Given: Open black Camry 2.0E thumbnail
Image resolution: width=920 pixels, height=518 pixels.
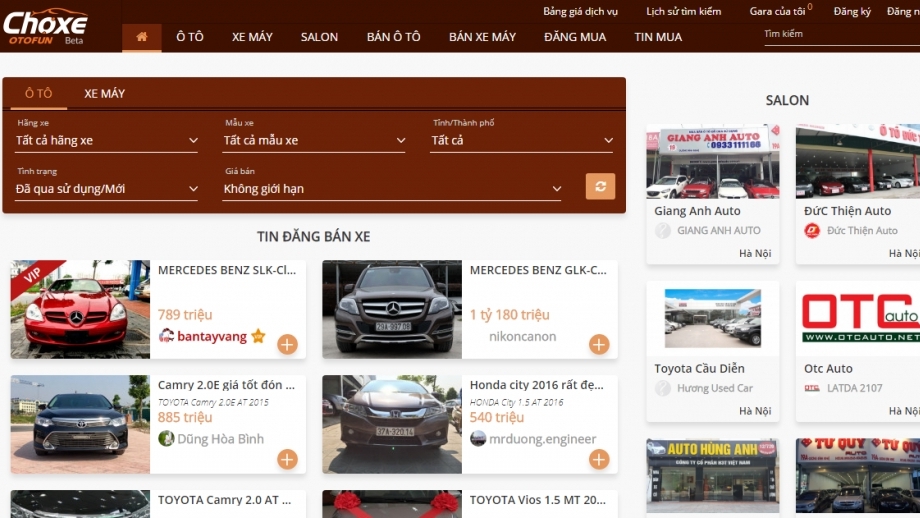Looking at the screenshot, I should coord(80,424).
